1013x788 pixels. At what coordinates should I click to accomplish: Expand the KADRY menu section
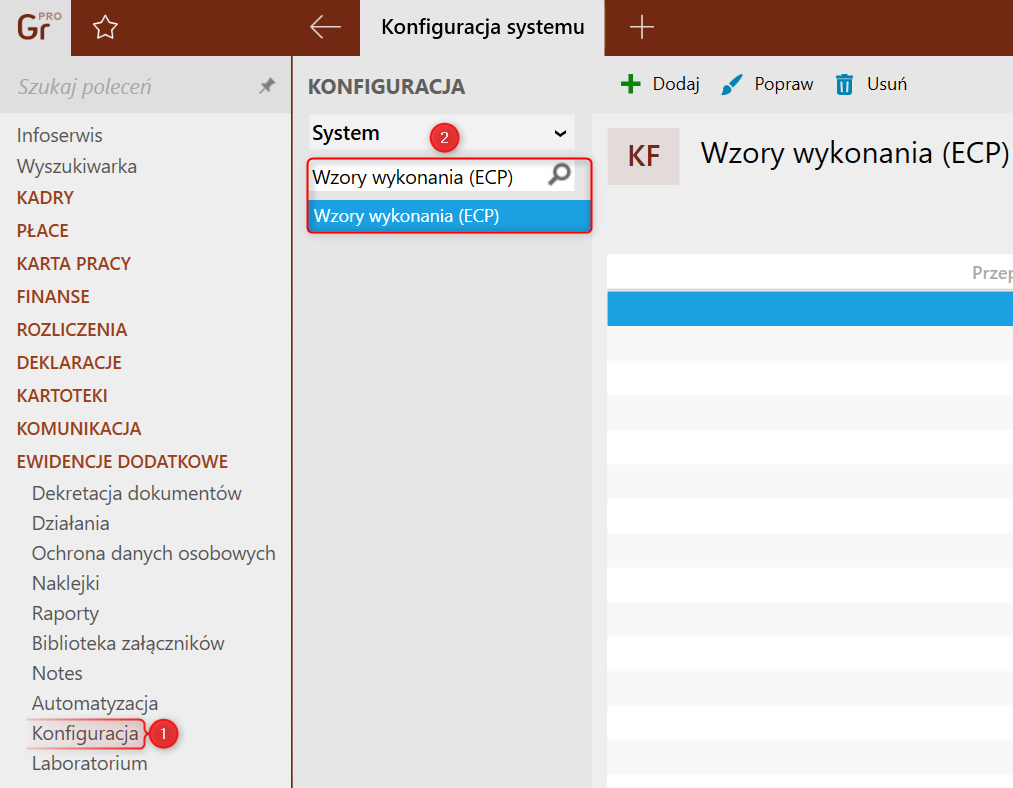pos(45,198)
